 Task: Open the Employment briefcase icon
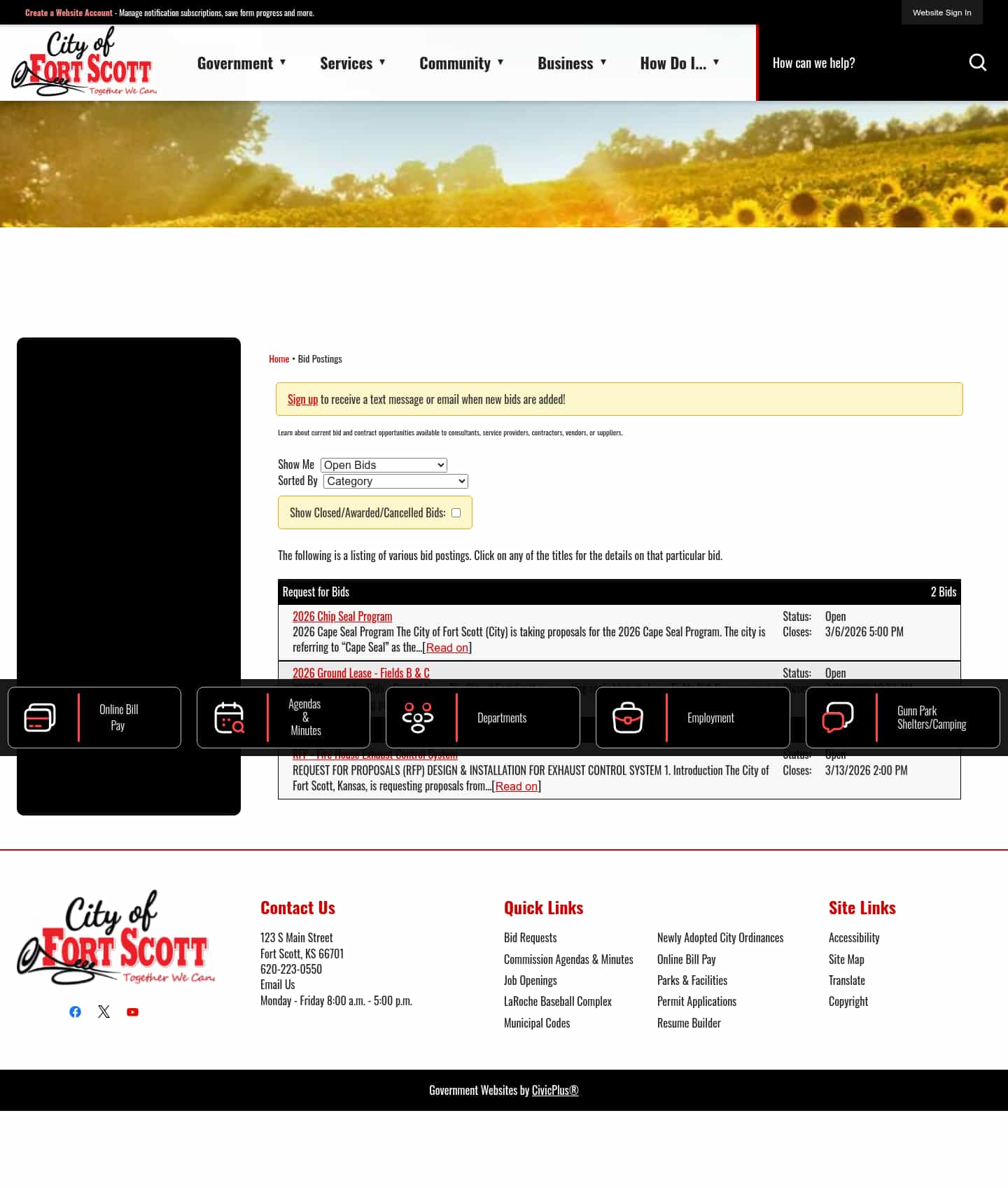[628, 718]
